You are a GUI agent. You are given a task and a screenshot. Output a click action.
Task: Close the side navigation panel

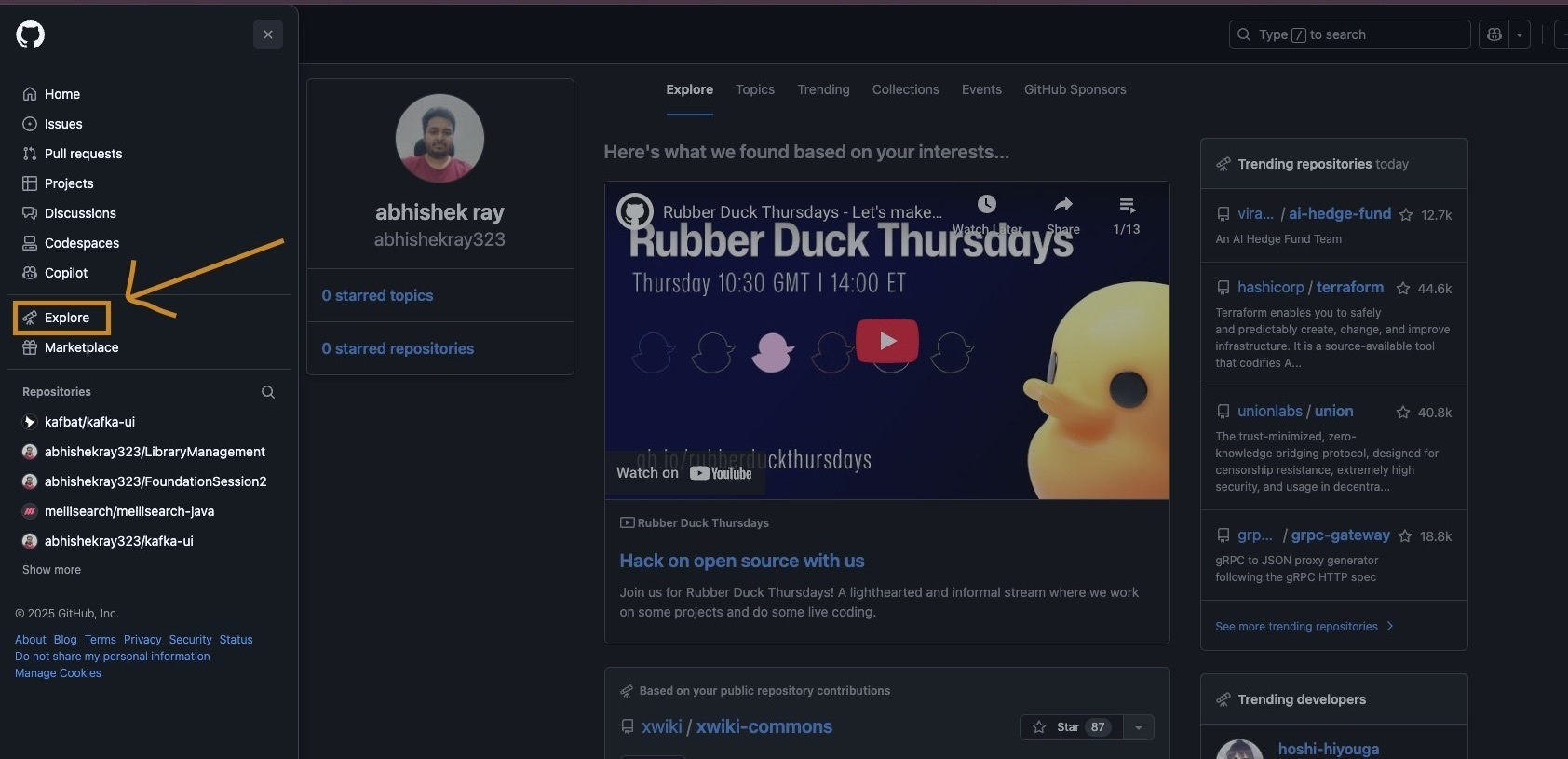click(268, 34)
